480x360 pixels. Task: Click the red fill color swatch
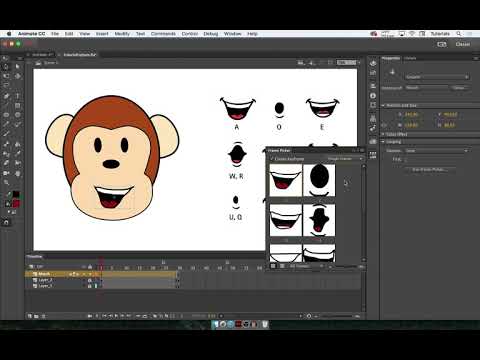(16, 204)
